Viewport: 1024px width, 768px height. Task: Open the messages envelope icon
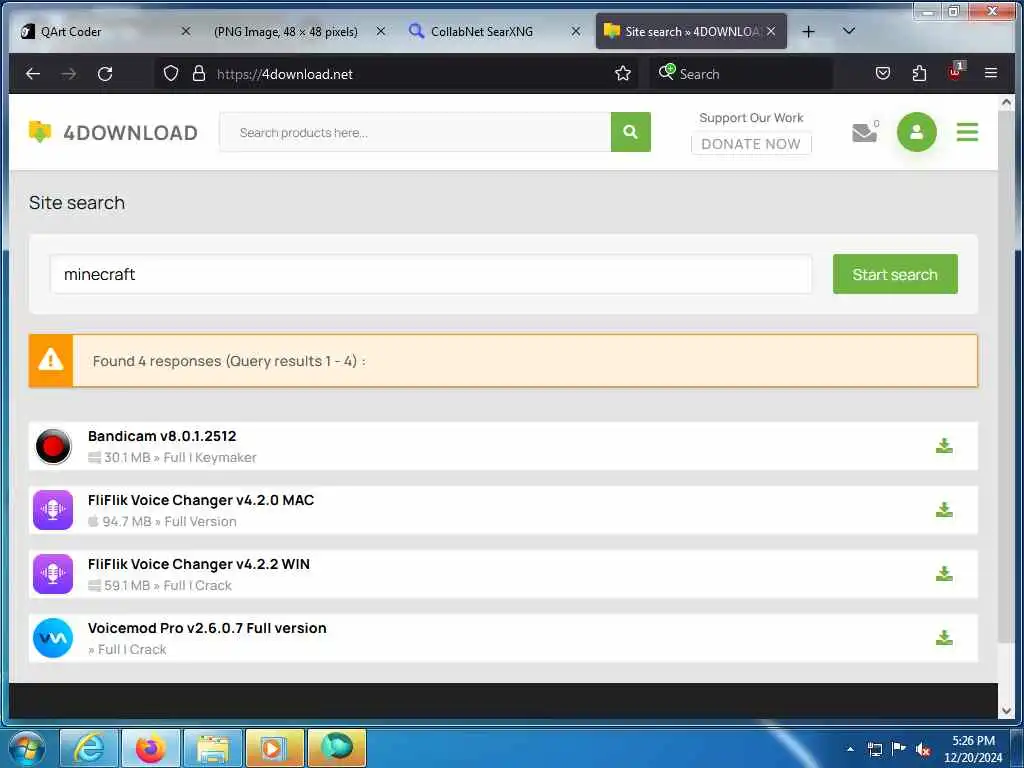click(864, 133)
